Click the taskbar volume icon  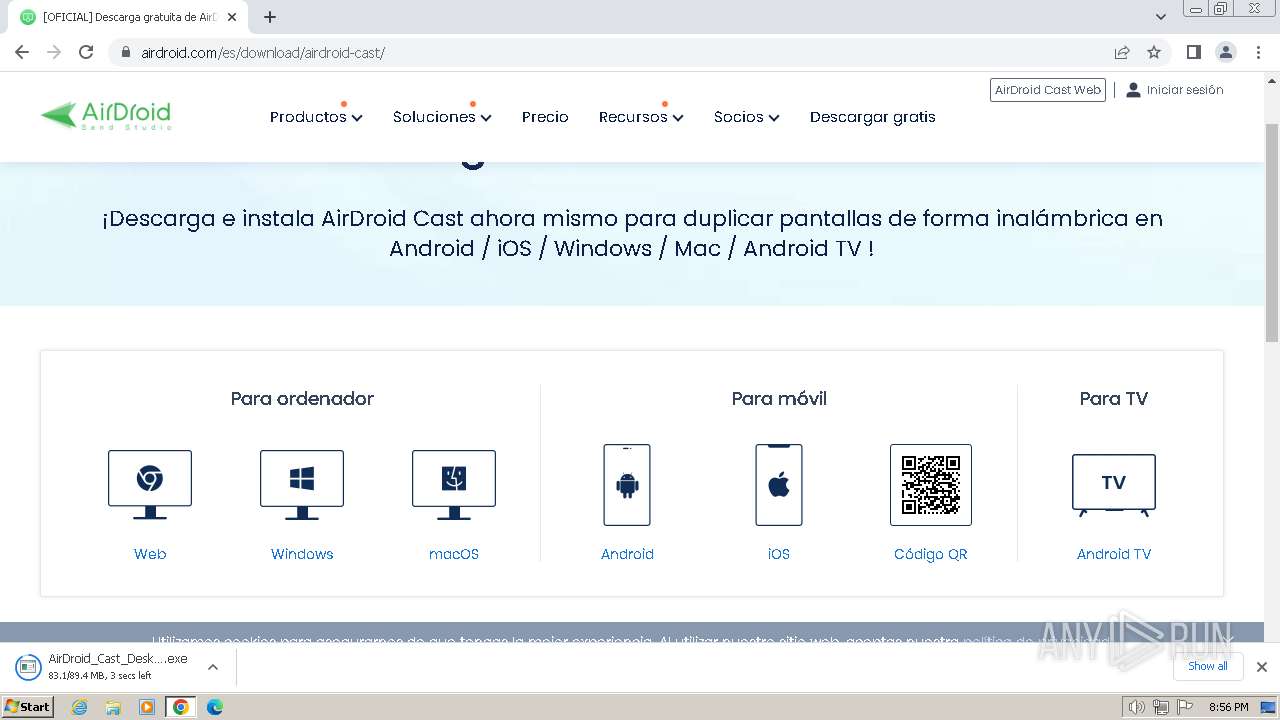coord(1136,707)
